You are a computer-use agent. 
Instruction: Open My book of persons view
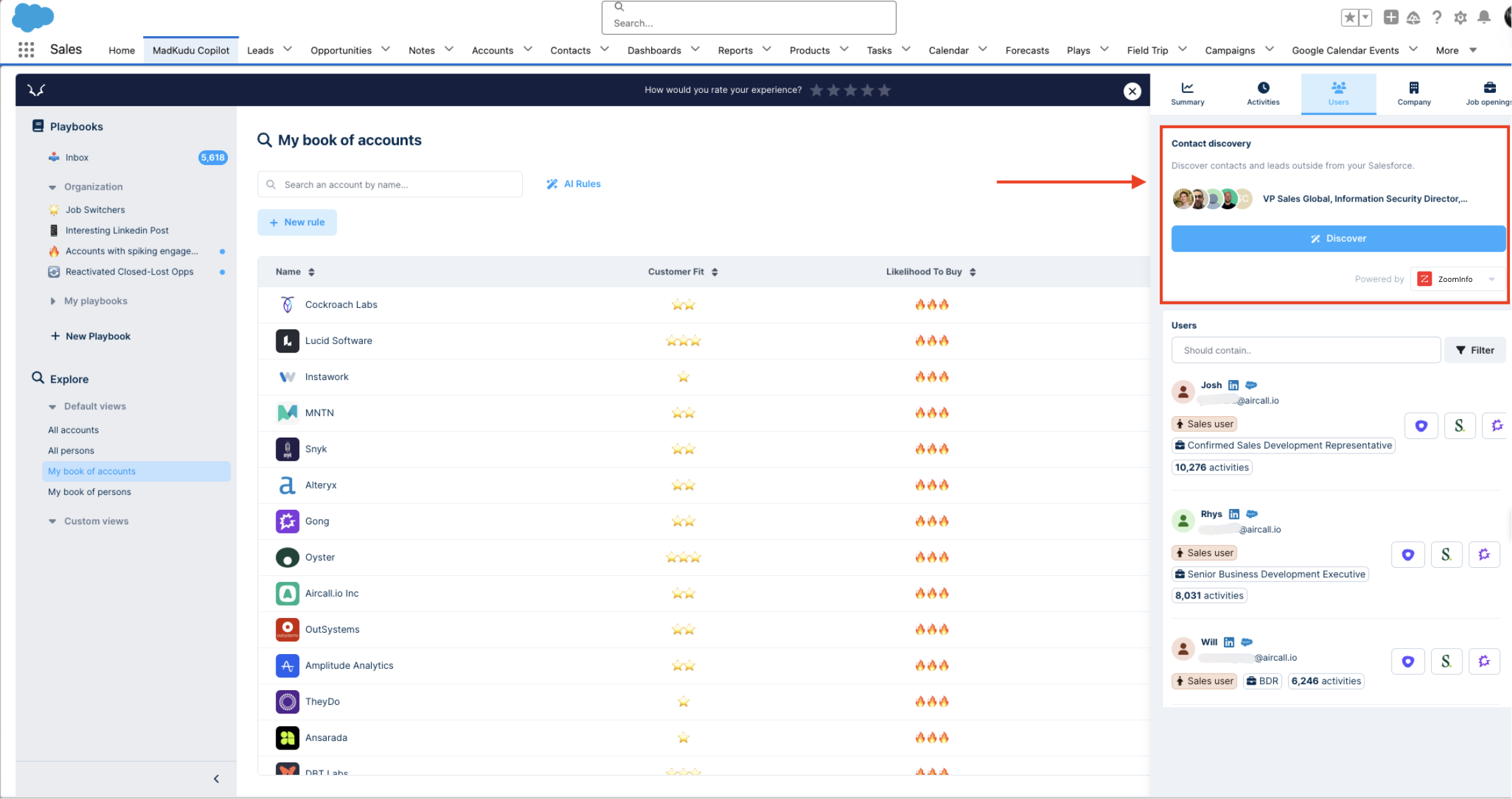pyautogui.click(x=90, y=492)
